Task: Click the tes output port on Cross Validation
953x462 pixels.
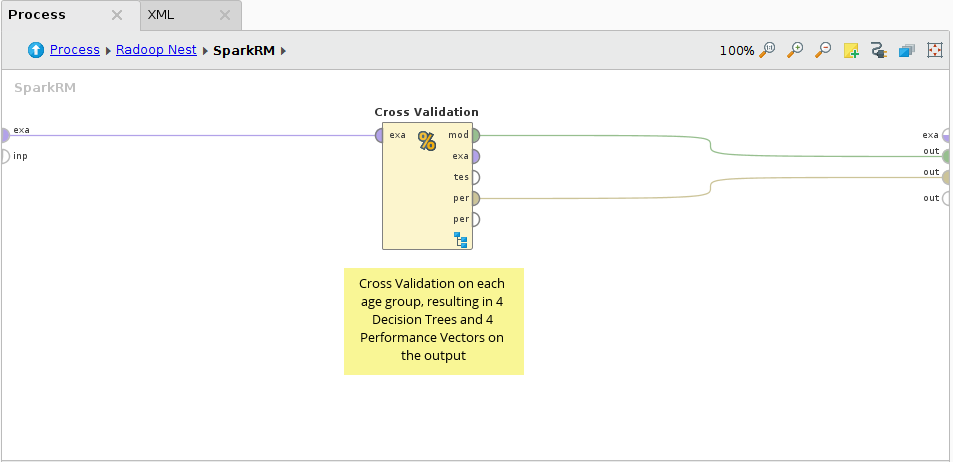Action: tap(475, 177)
